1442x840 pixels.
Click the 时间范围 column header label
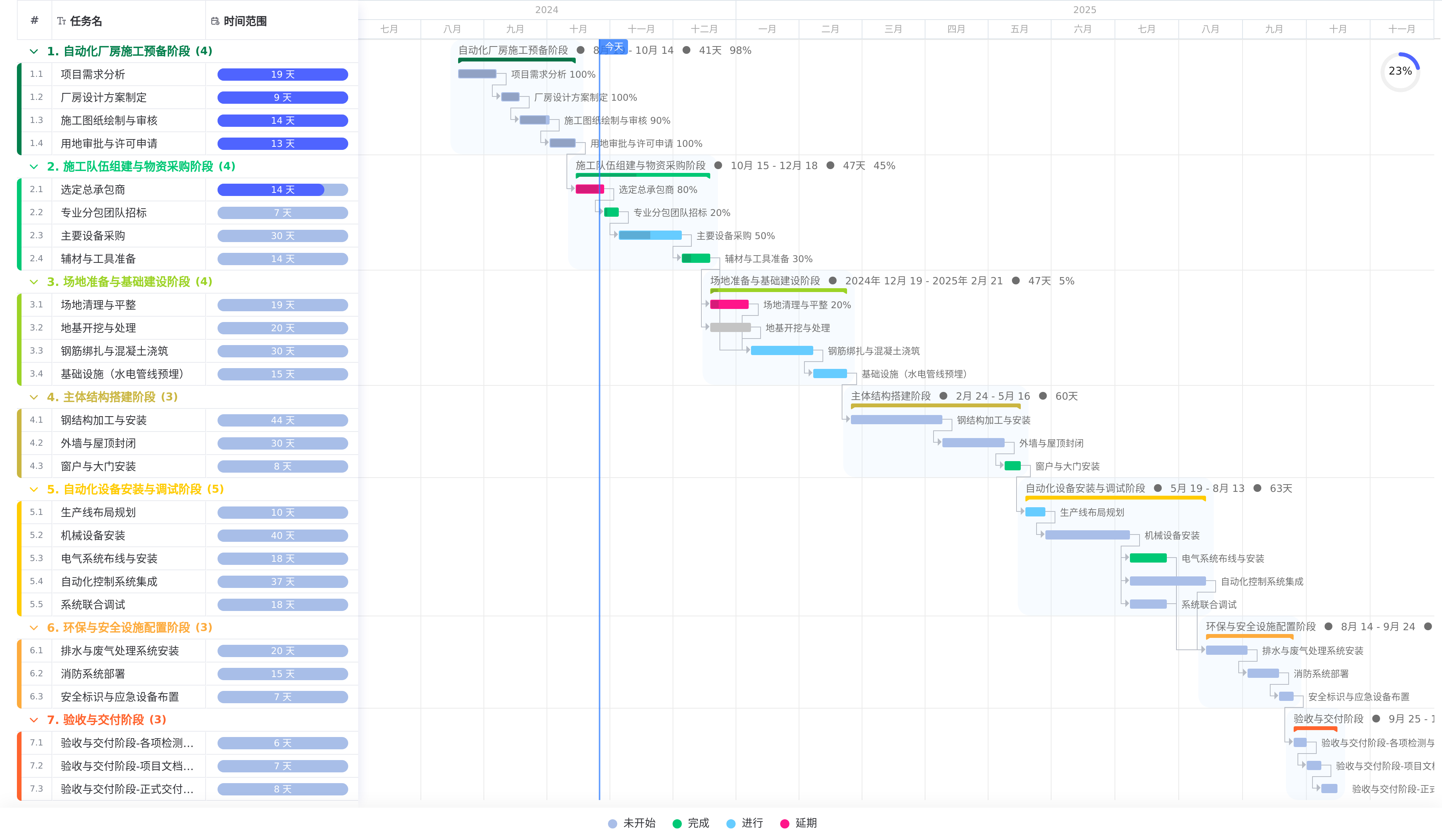coord(245,21)
